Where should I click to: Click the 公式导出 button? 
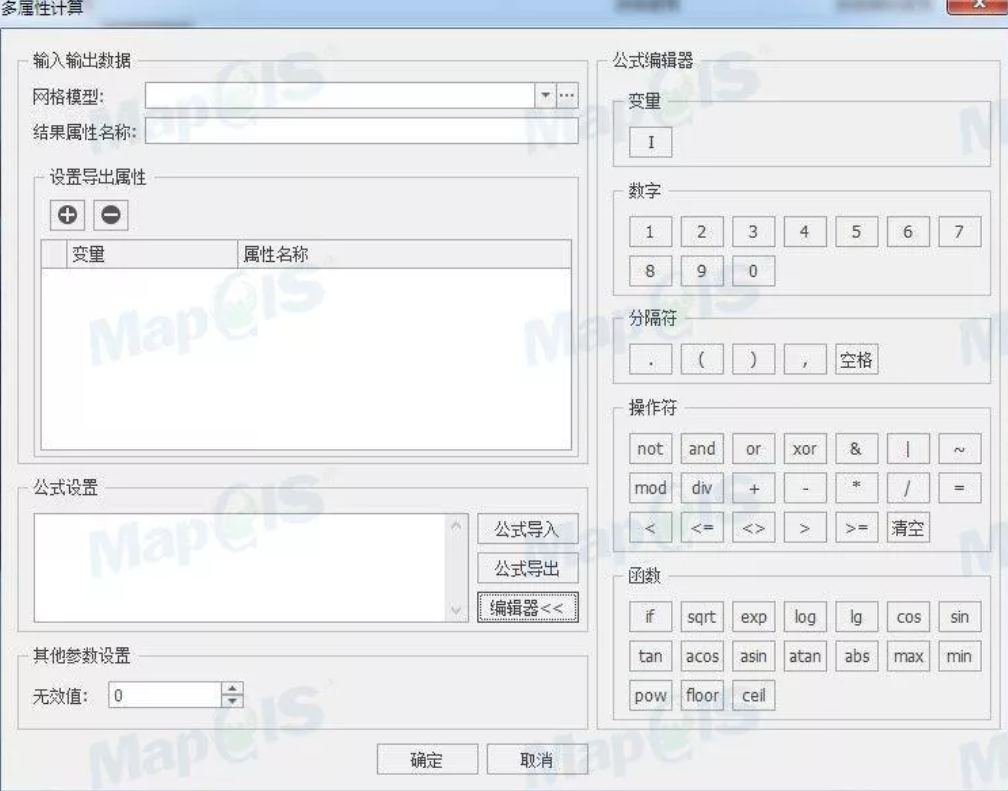(x=528, y=568)
